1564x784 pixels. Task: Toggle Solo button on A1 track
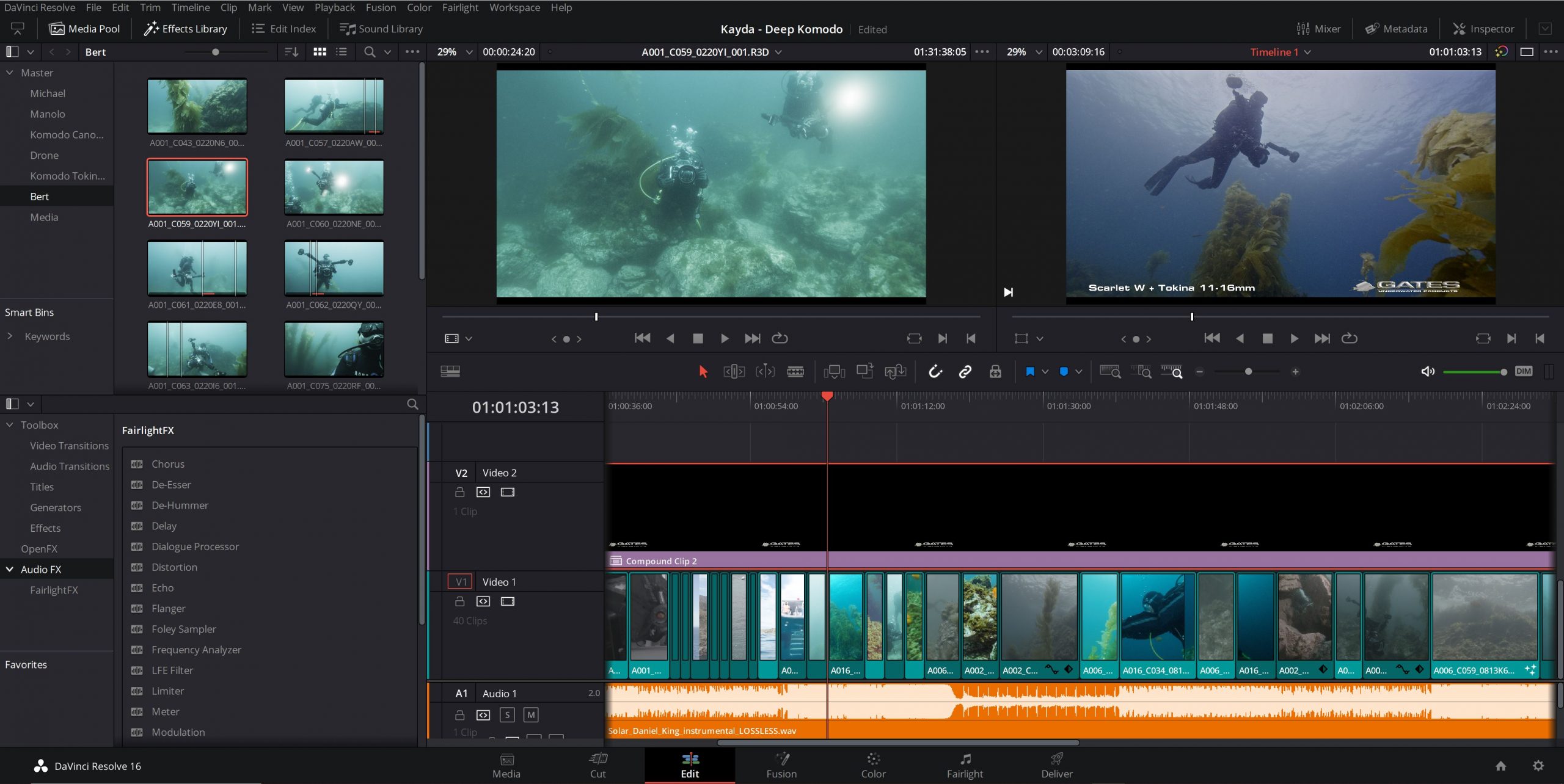click(507, 715)
